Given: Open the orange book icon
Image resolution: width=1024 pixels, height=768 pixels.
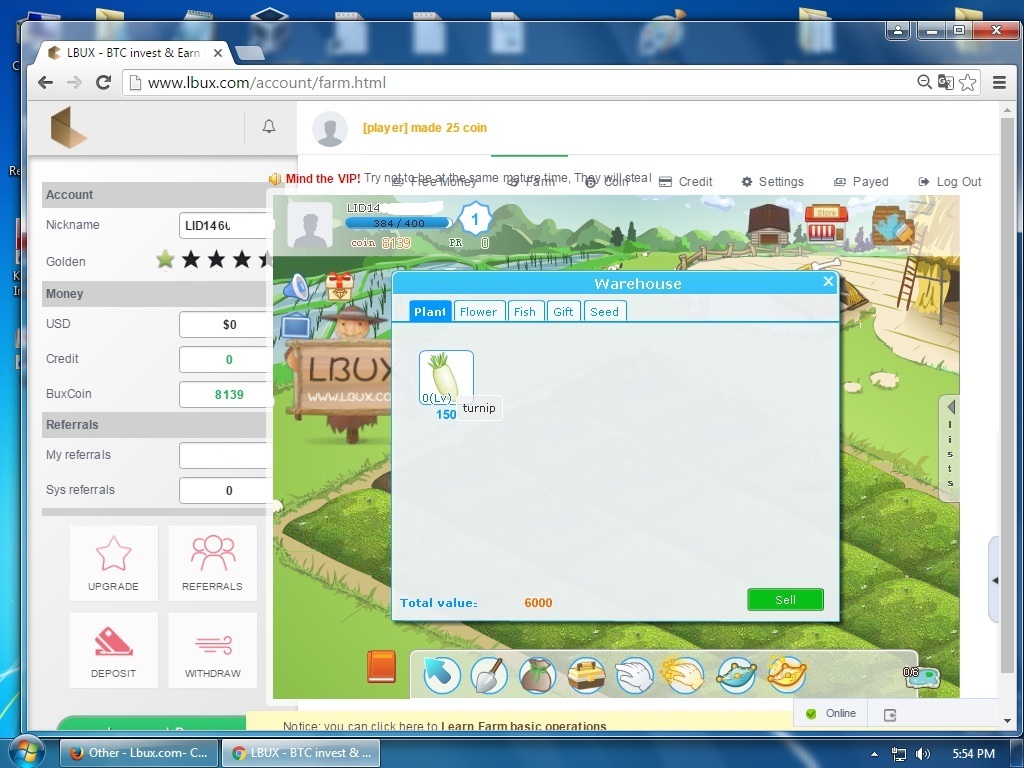Looking at the screenshot, I should pyautogui.click(x=381, y=667).
